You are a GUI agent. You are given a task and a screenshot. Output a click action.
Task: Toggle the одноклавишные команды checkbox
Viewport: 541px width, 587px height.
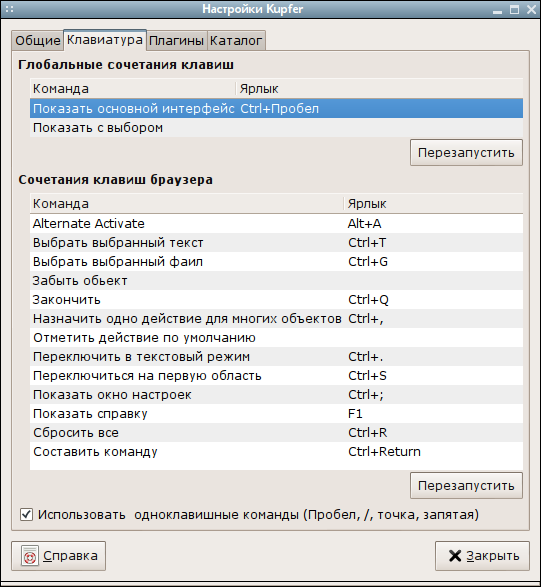[26, 515]
